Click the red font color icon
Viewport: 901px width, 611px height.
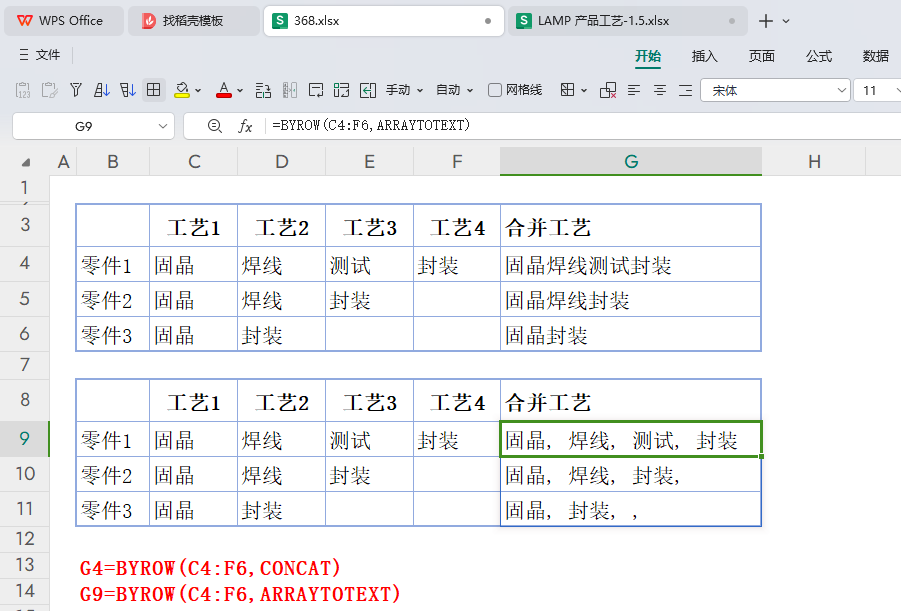[x=224, y=90]
